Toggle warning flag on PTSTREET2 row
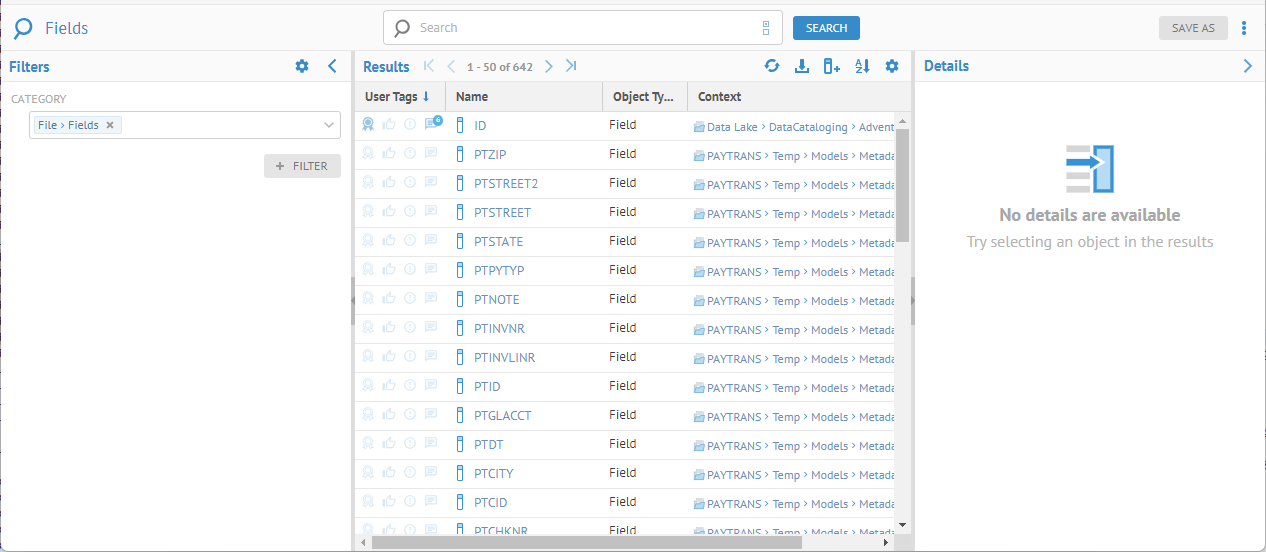This screenshot has width=1266, height=552. [x=410, y=183]
